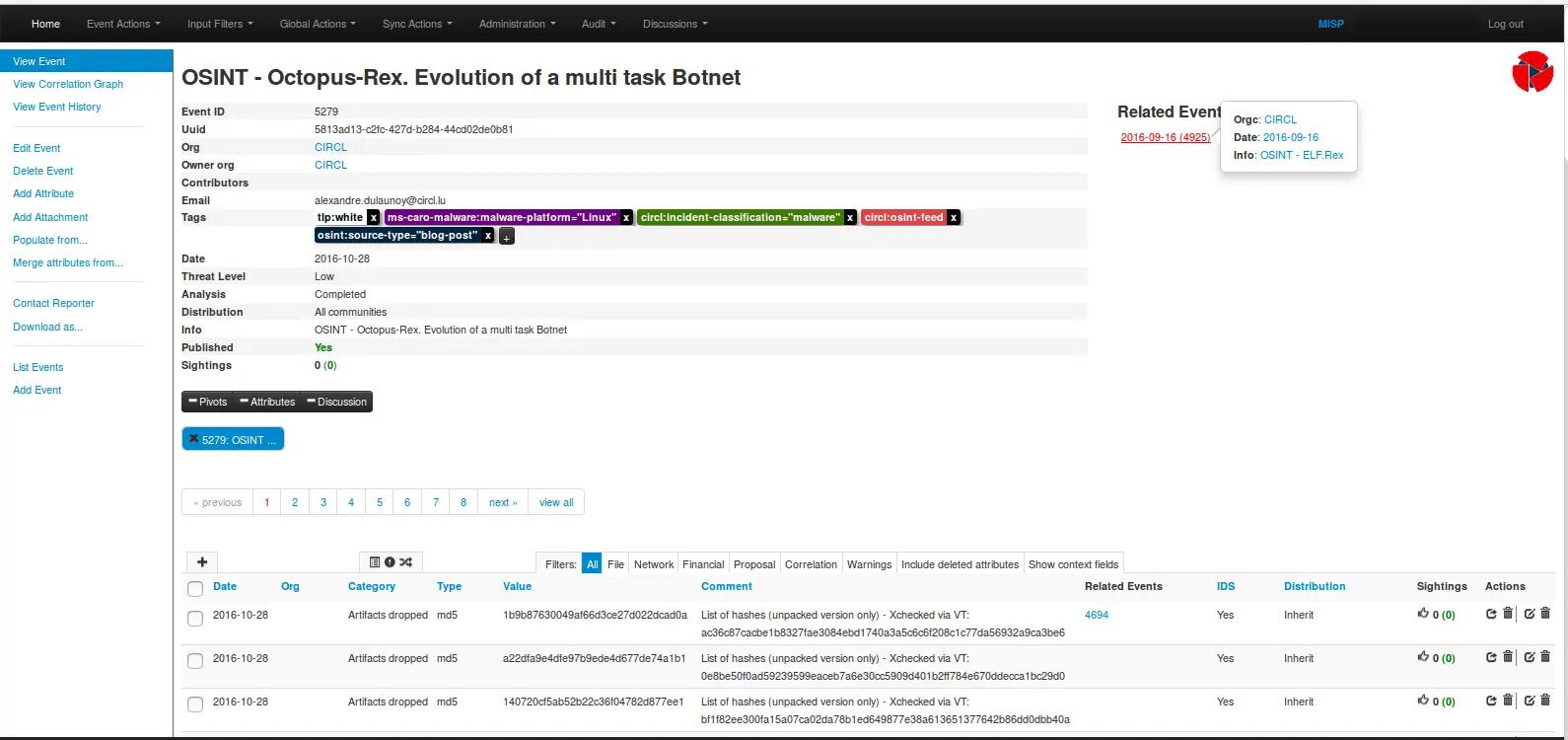
Task: Remove the tlp:white tag
Action: (x=374, y=218)
